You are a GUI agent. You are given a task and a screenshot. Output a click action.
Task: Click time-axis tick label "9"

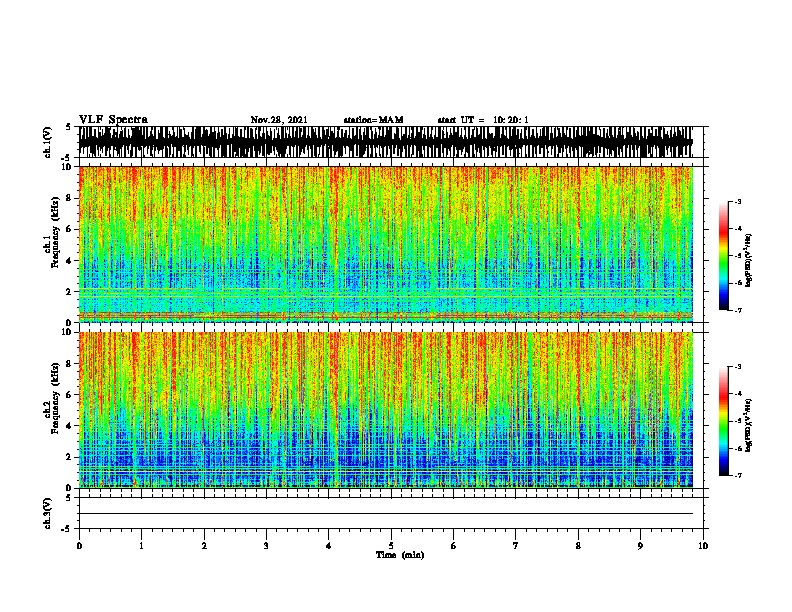click(x=640, y=546)
